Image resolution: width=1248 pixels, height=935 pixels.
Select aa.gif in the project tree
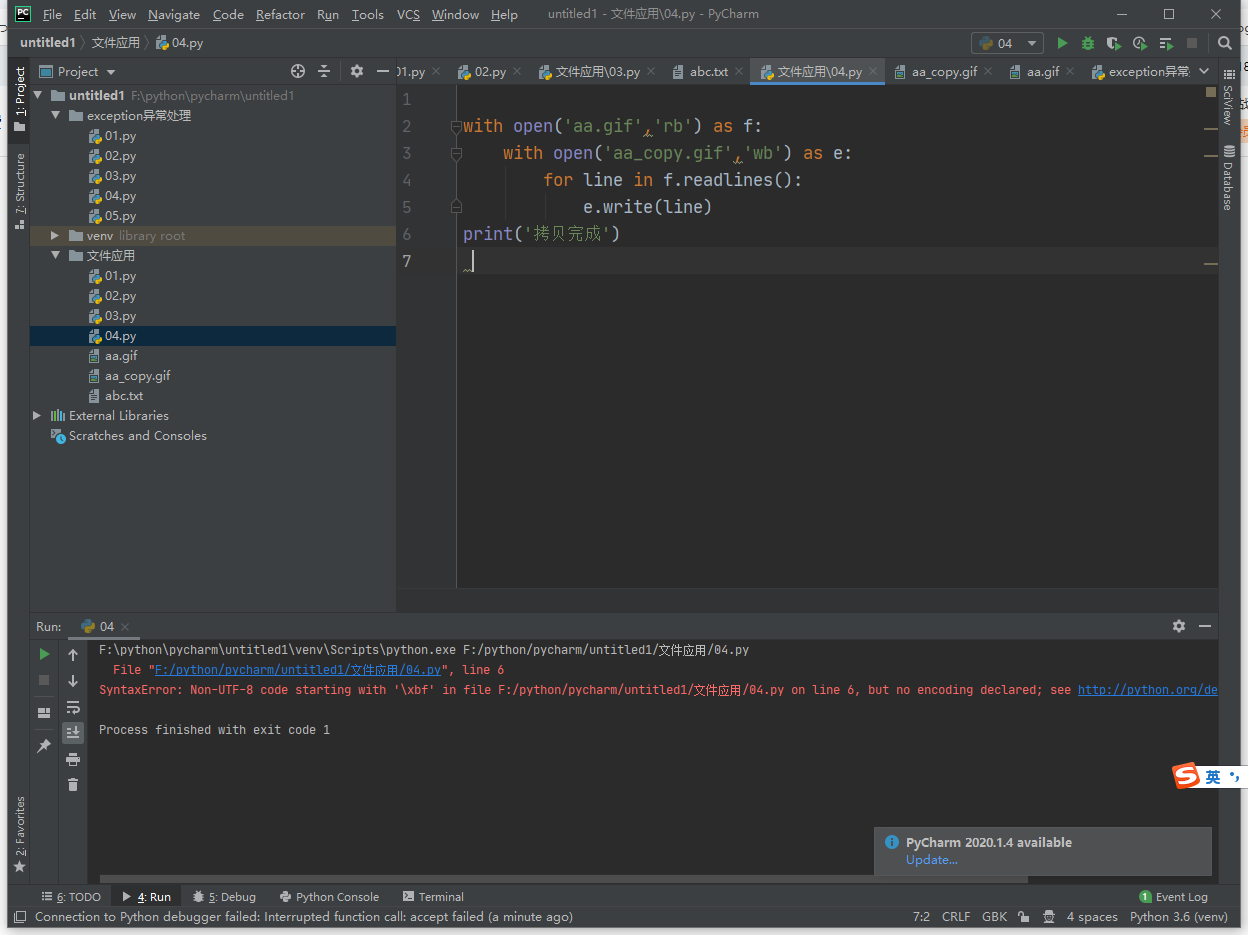(x=121, y=355)
